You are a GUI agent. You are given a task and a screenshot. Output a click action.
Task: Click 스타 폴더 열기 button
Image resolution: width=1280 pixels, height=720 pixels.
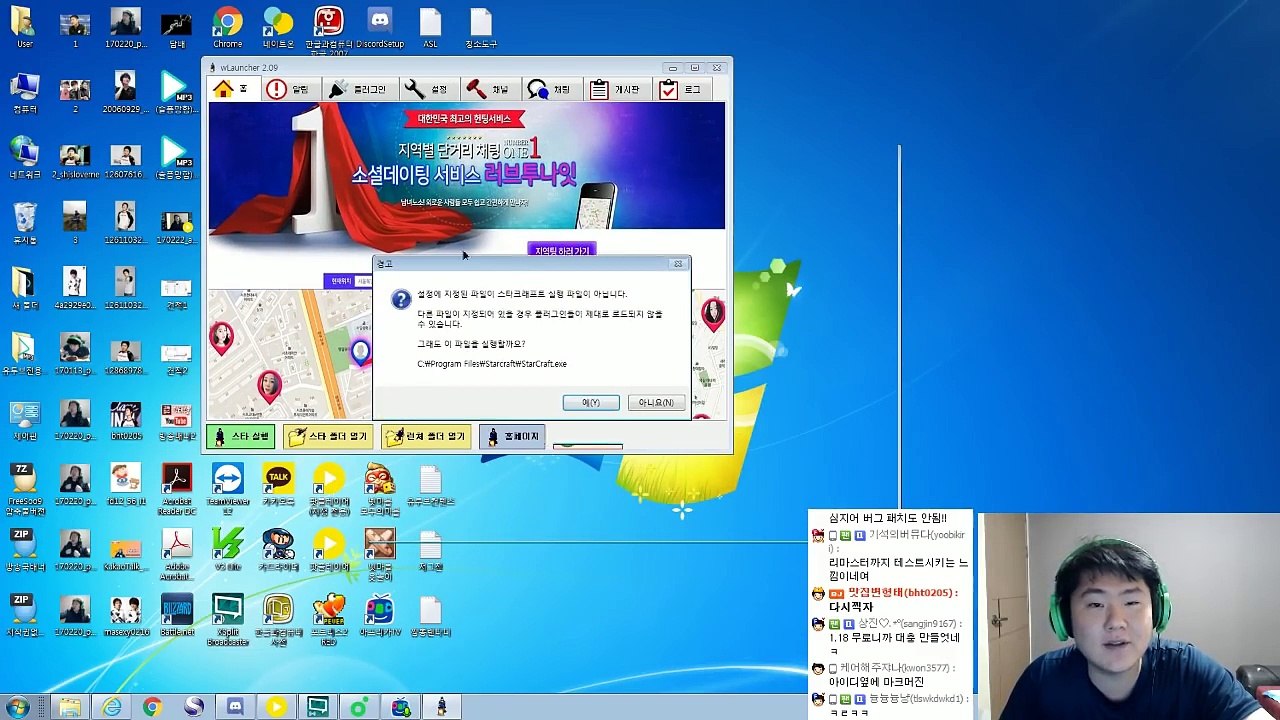click(x=328, y=437)
